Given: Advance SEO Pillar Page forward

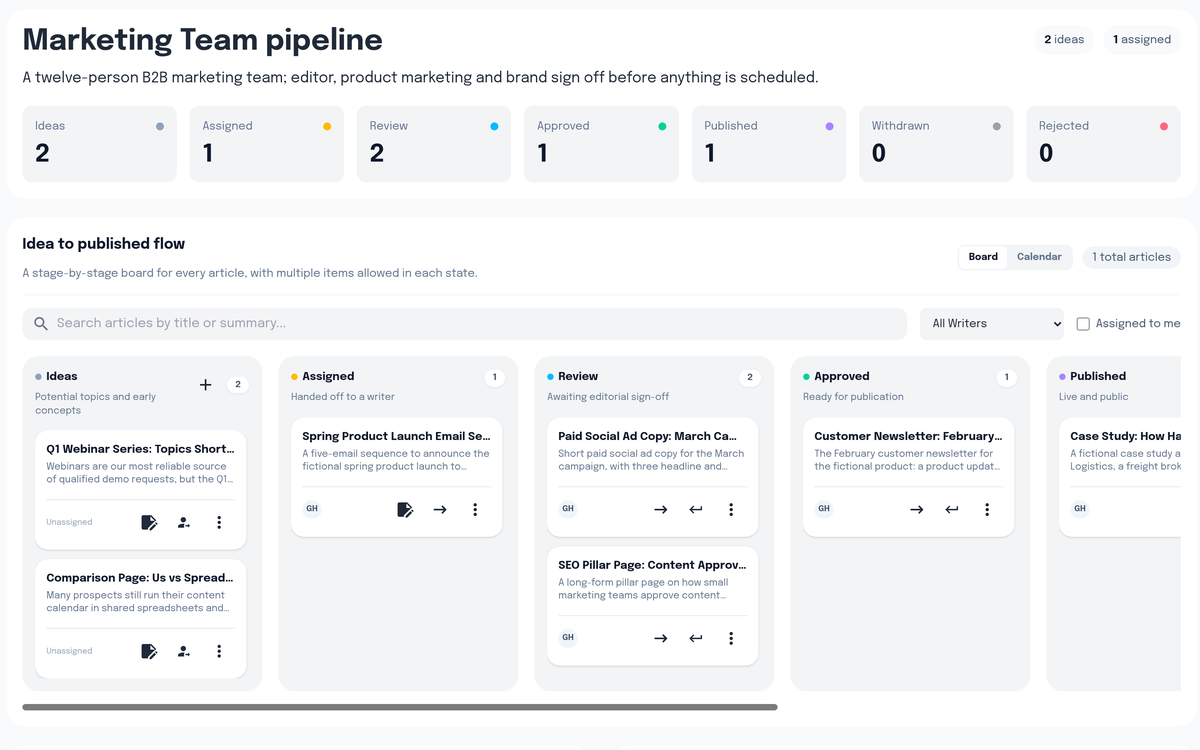Looking at the screenshot, I should [661, 638].
